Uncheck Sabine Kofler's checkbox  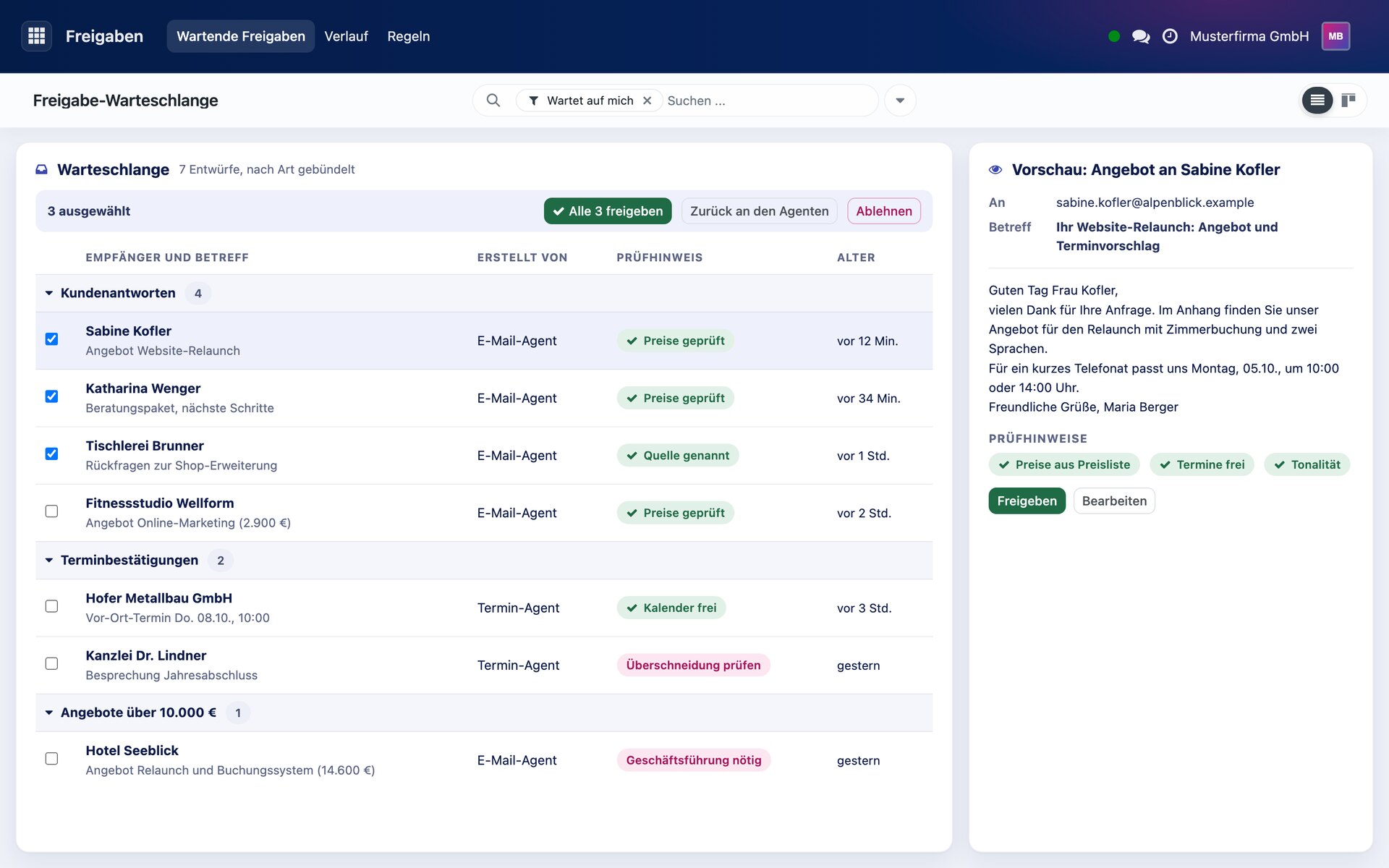[x=51, y=339]
